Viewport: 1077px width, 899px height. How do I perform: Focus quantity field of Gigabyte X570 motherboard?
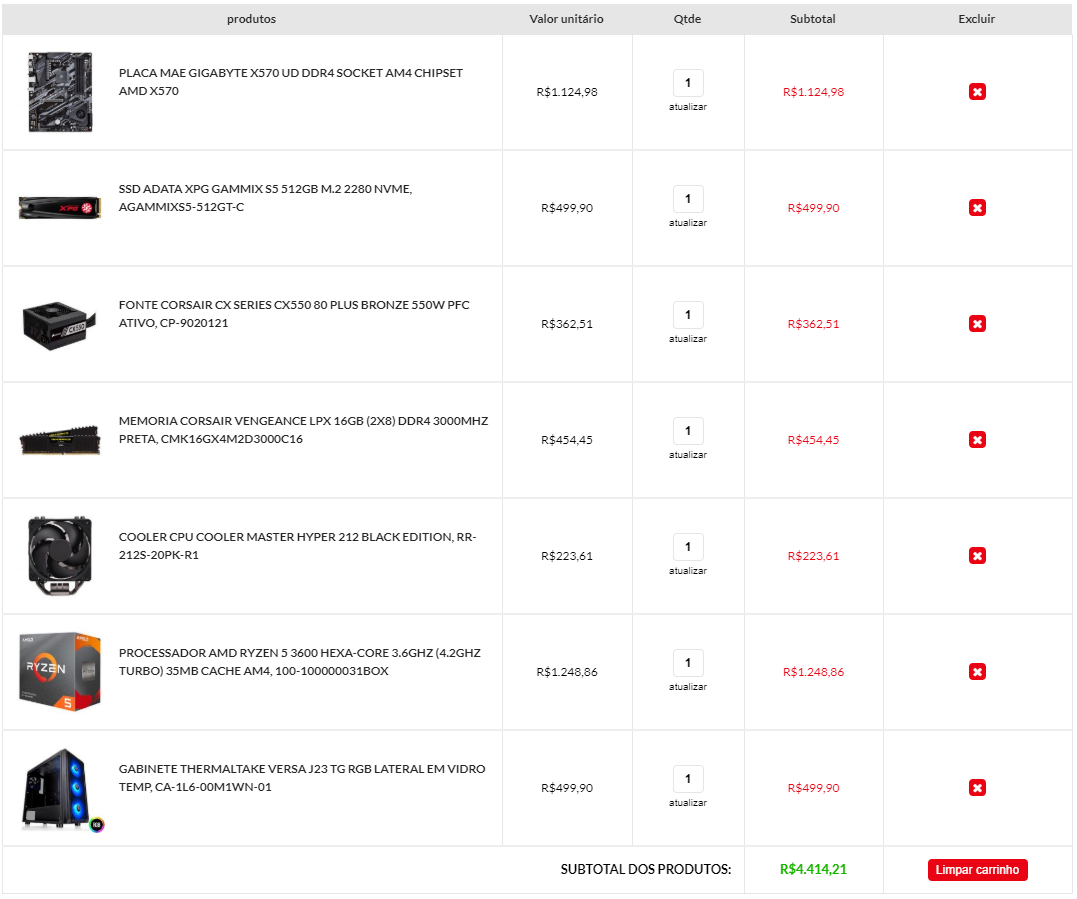[x=688, y=83]
